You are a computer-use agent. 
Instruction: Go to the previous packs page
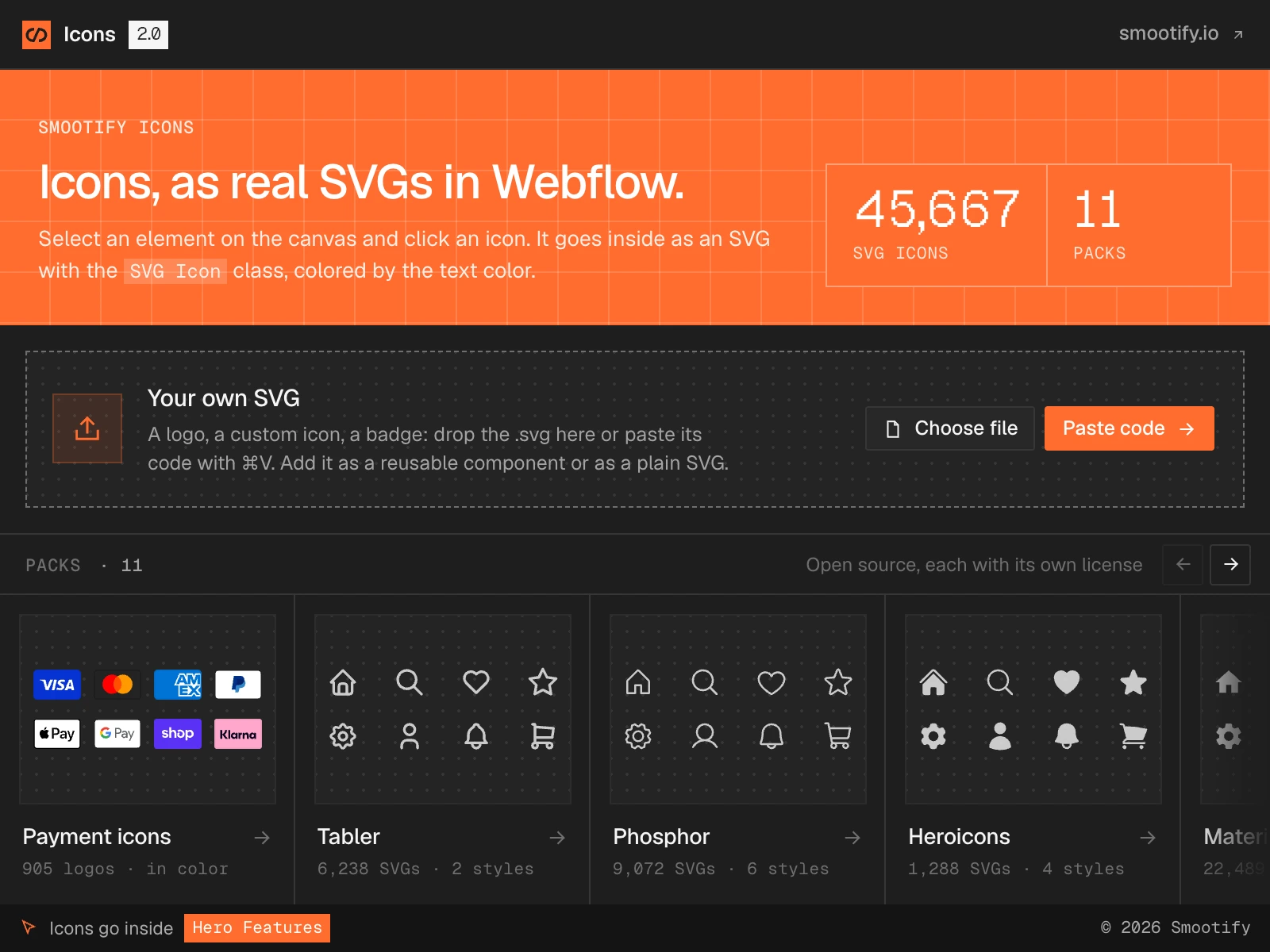point(1183,565)
